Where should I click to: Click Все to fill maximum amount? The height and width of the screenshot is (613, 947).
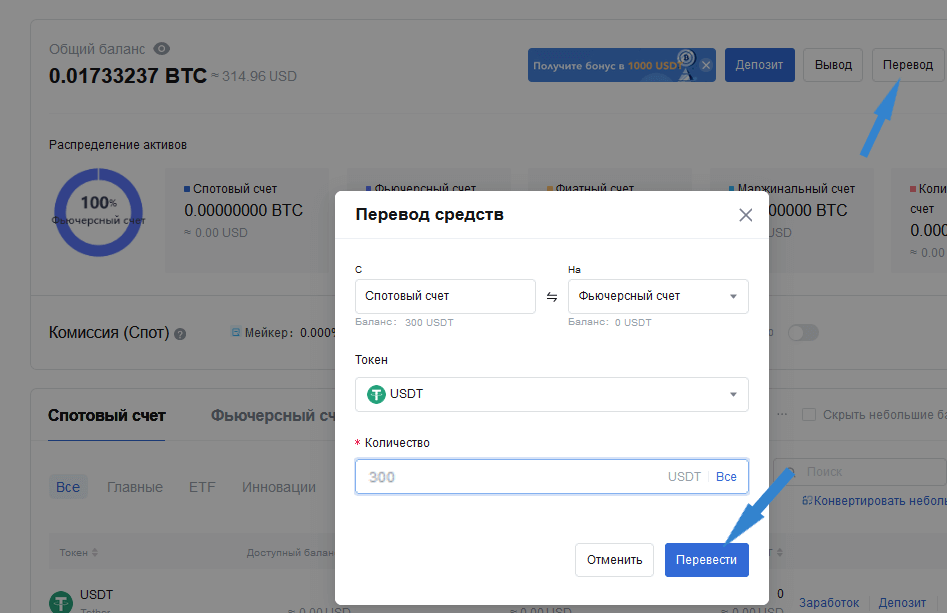pyautogui.click(x=726, y=477)
